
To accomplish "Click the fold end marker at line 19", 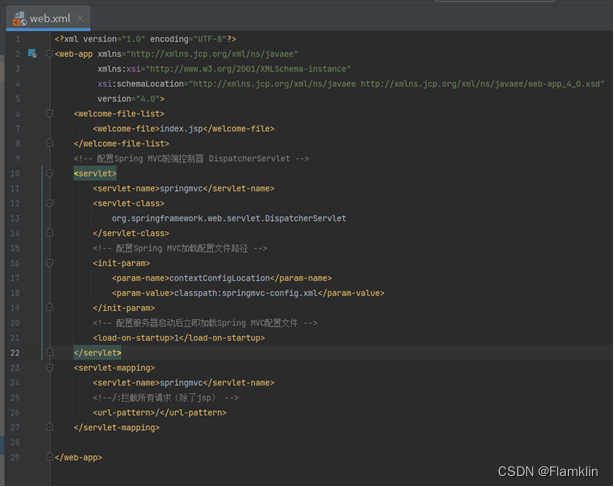I will coord(49,308).
